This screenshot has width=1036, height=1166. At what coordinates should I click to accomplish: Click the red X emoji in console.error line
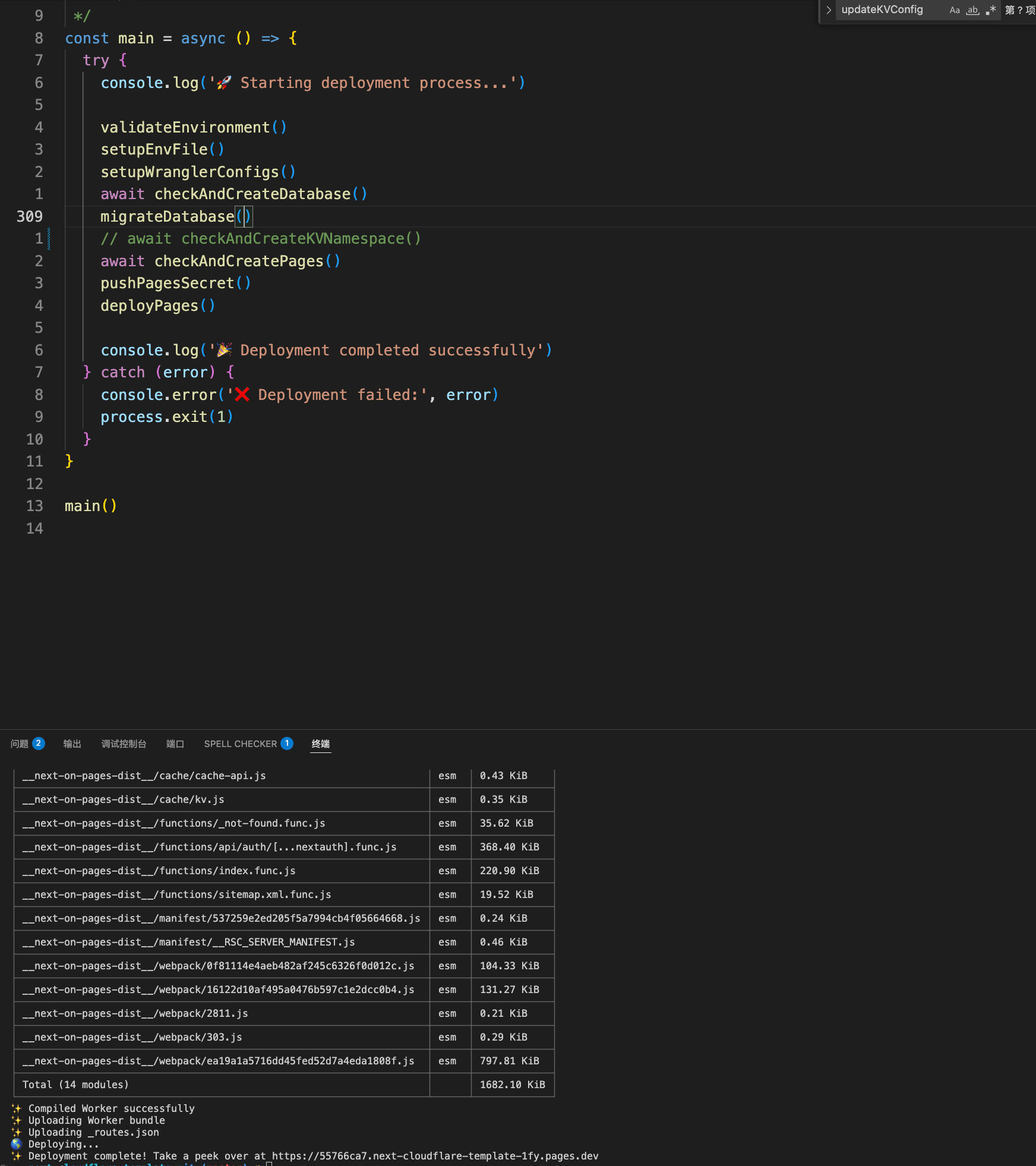(x=242, y=395)
